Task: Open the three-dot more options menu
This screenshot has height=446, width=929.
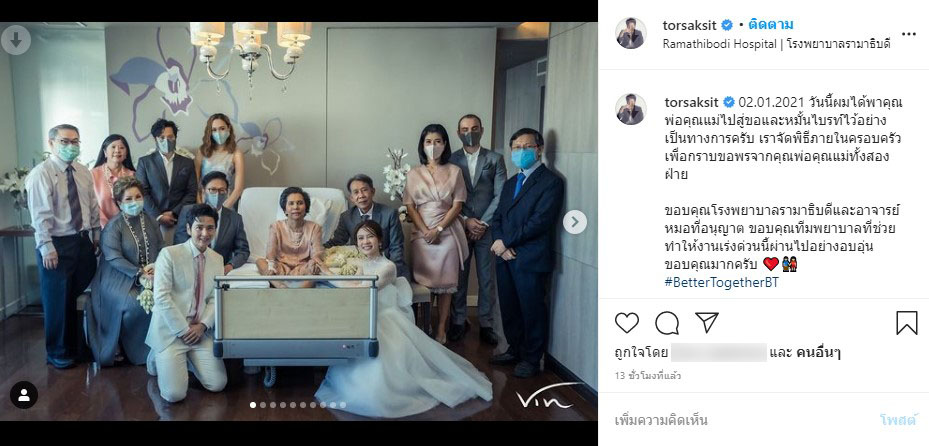Action: pos(908,34)
